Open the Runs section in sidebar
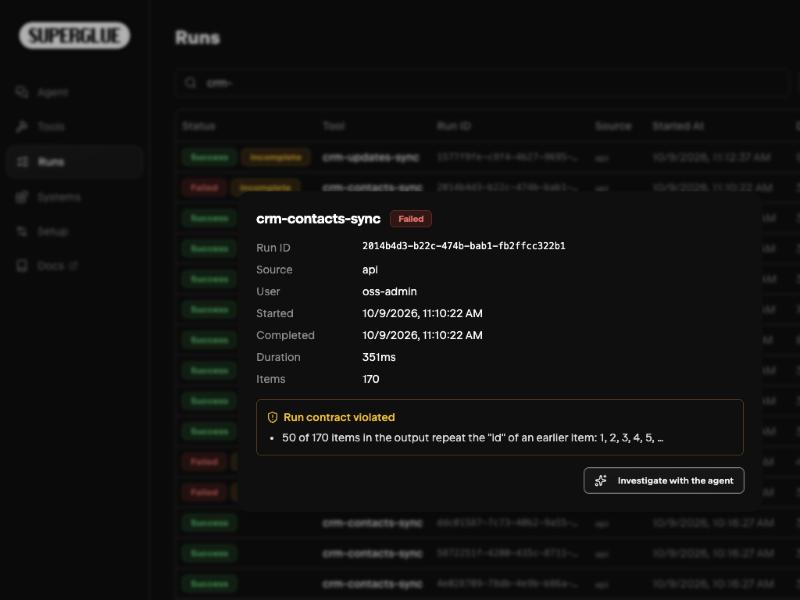The height and width of the screenshot is (600, 800). (x=74, y=162)
